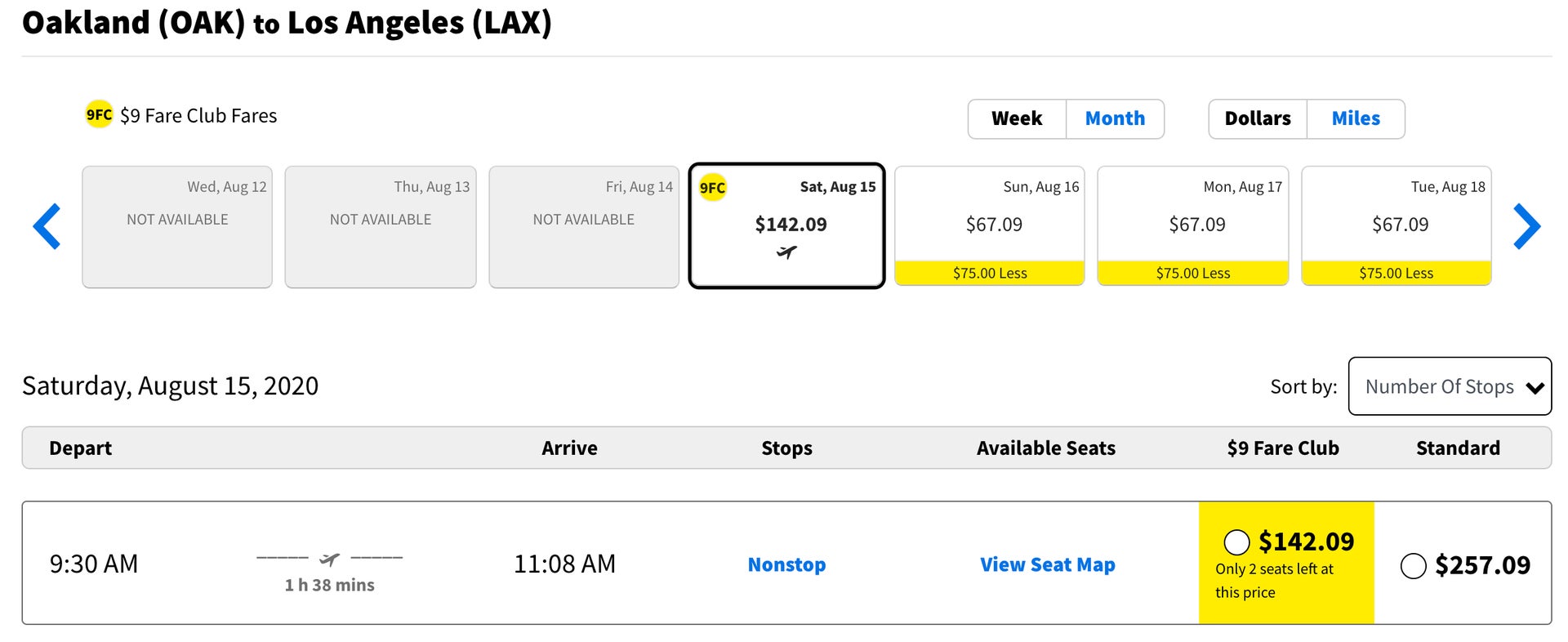Select the Week view tab

point(1016,118)
